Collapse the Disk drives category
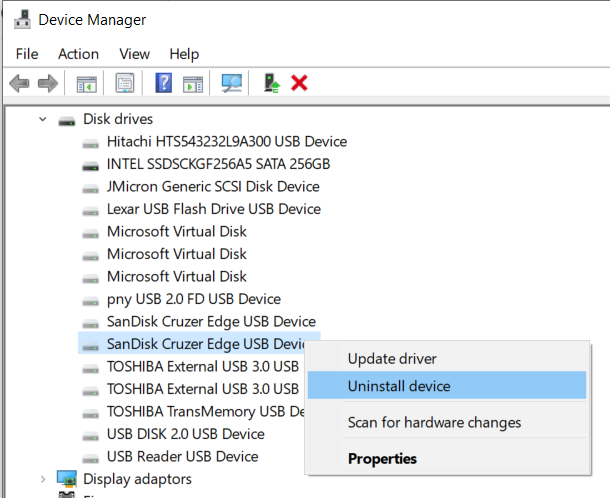Viewport: 610px width, 498px height. coord(43,119)
